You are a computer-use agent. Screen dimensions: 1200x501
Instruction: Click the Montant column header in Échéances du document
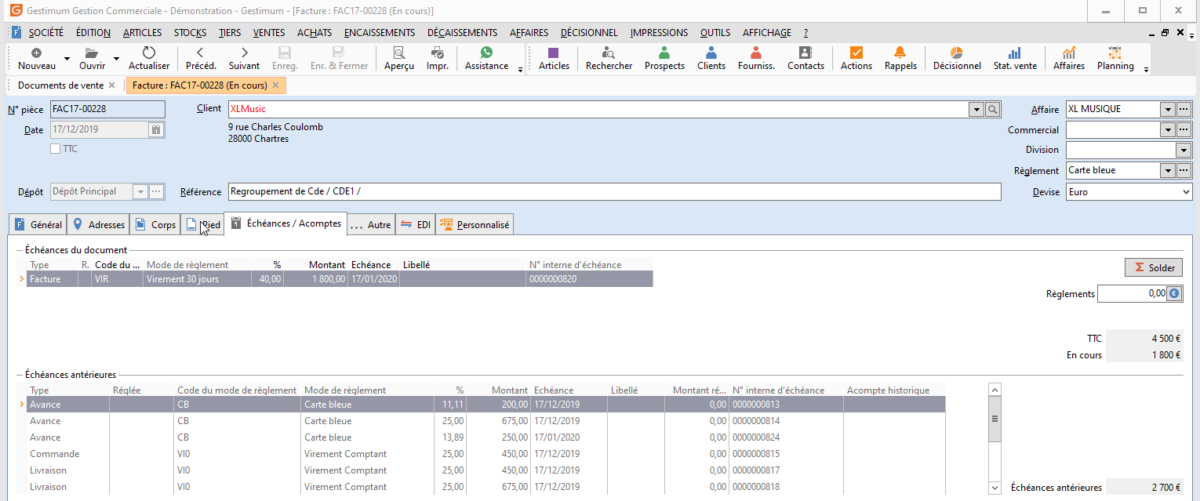coord(326,265)
